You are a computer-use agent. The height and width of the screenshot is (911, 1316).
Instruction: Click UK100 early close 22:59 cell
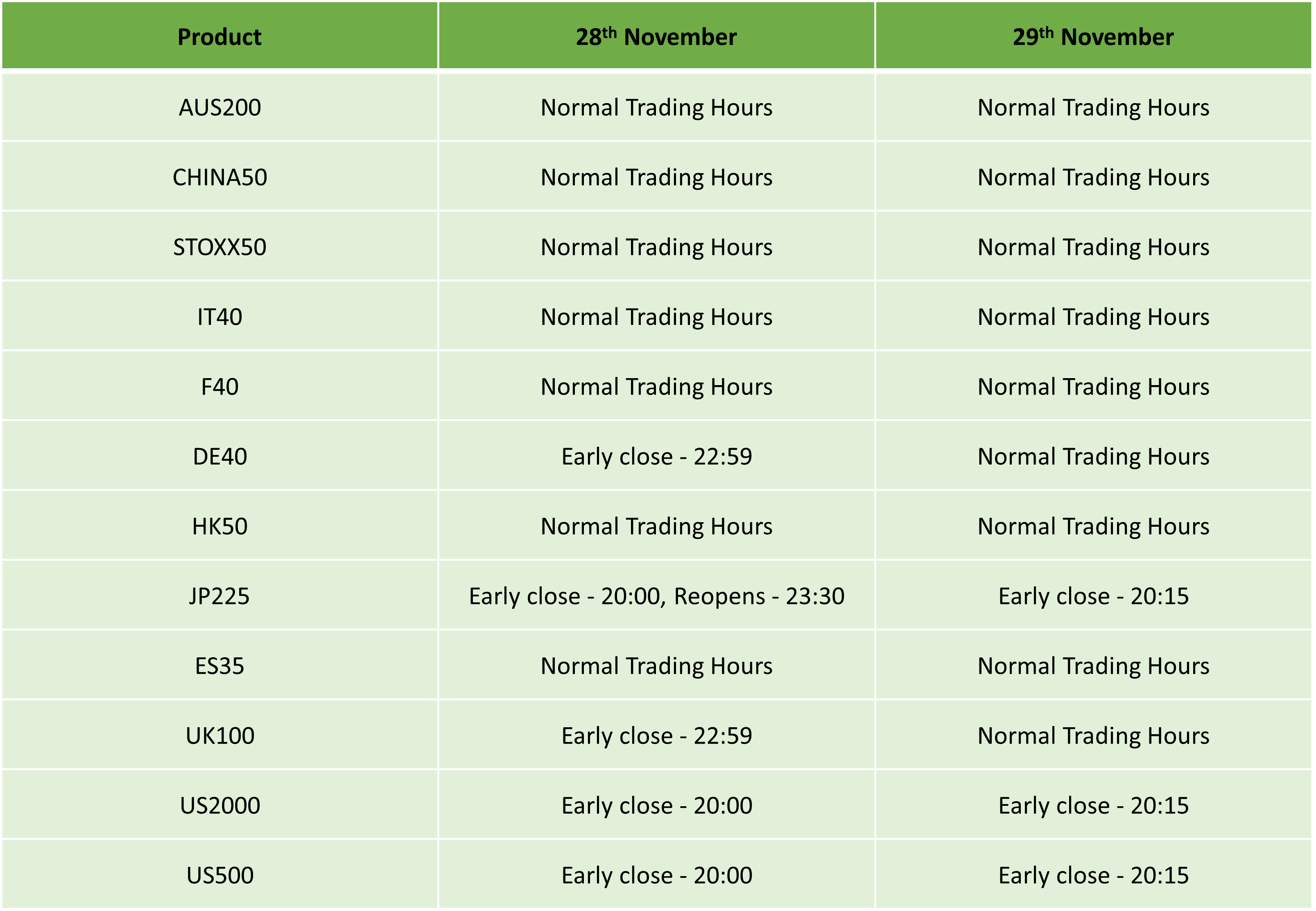(x=657, y=735)
